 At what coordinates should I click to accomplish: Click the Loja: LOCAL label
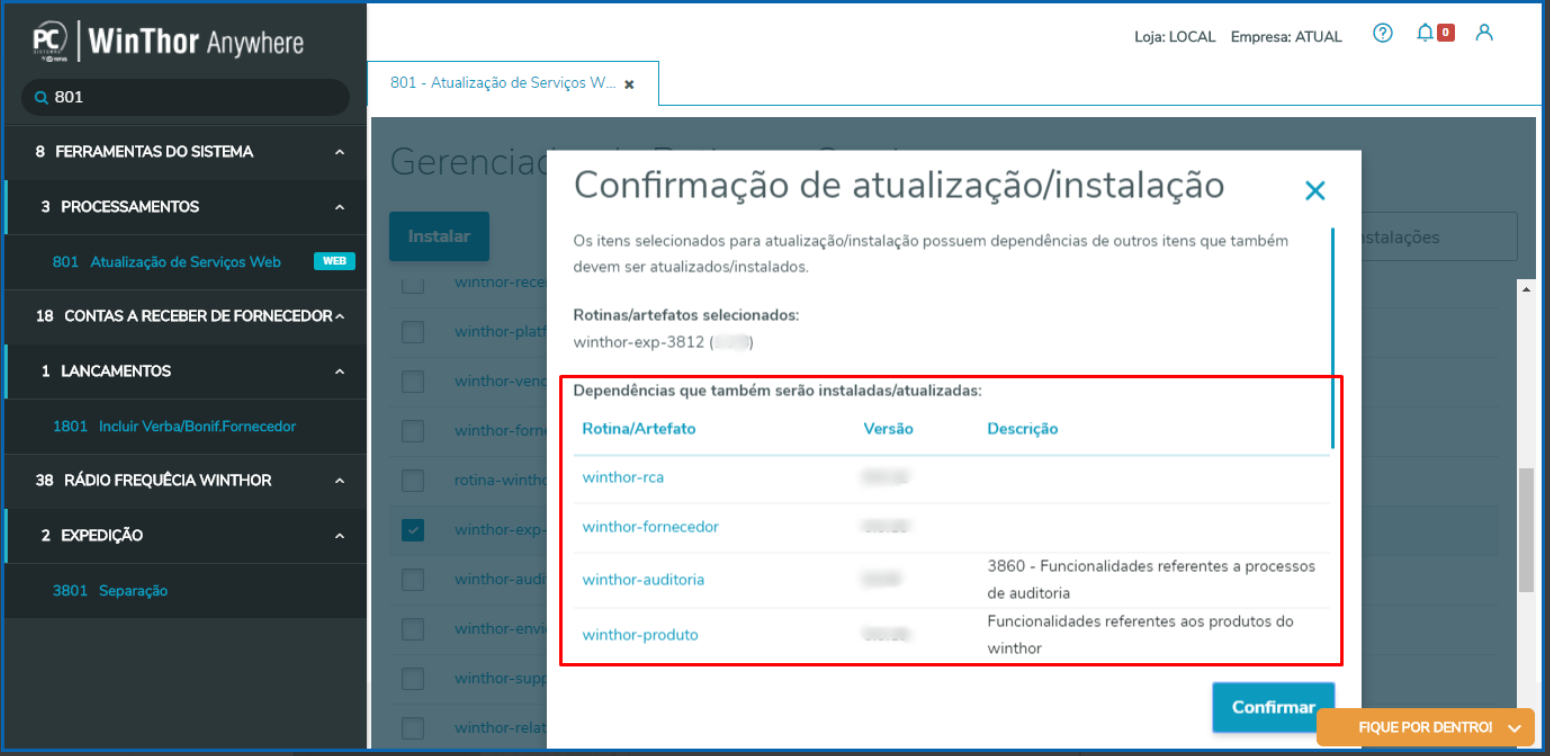[x=1175, y=37]
